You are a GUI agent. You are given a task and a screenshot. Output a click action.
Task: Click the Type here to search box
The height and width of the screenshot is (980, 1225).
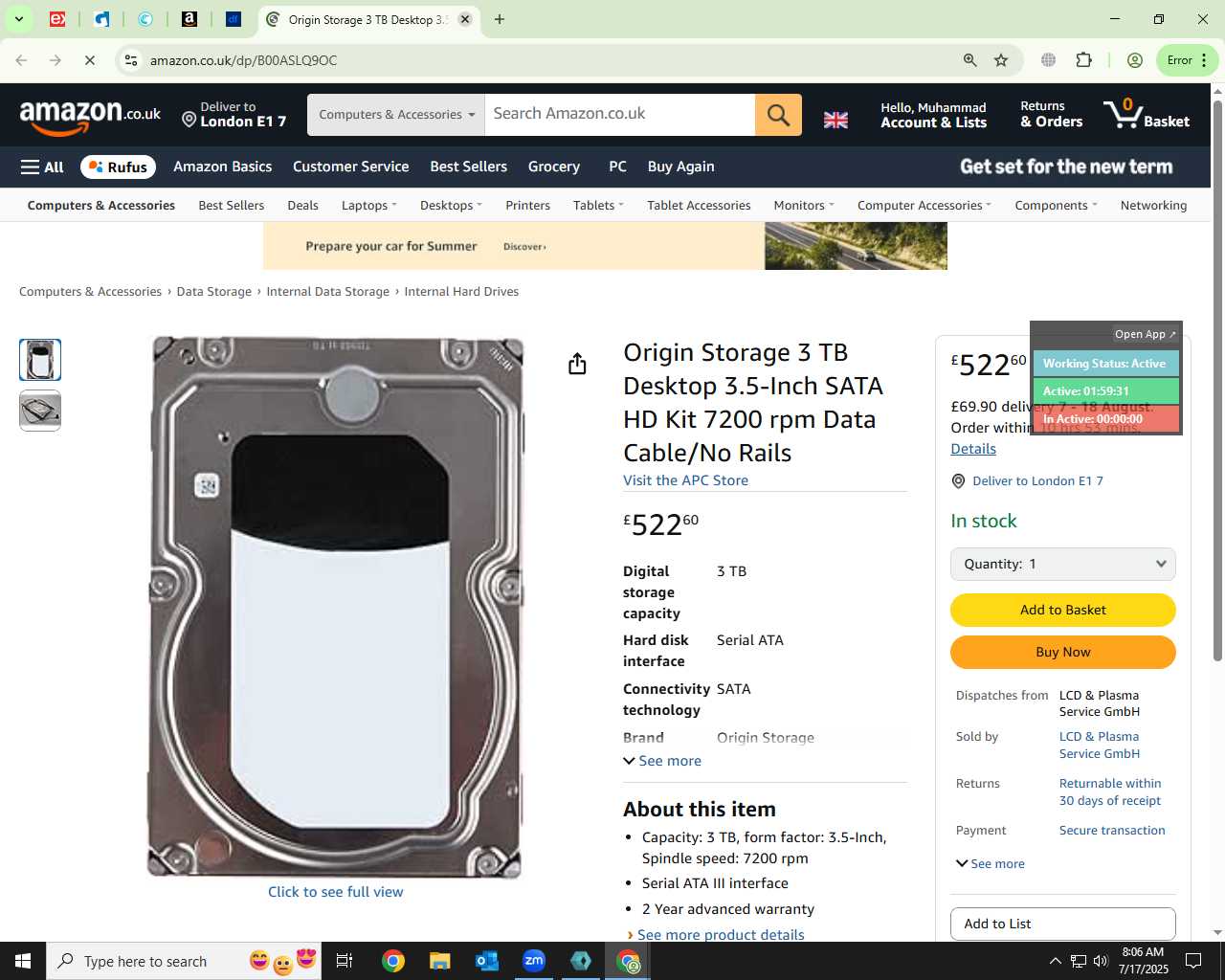tap(182, 961)
